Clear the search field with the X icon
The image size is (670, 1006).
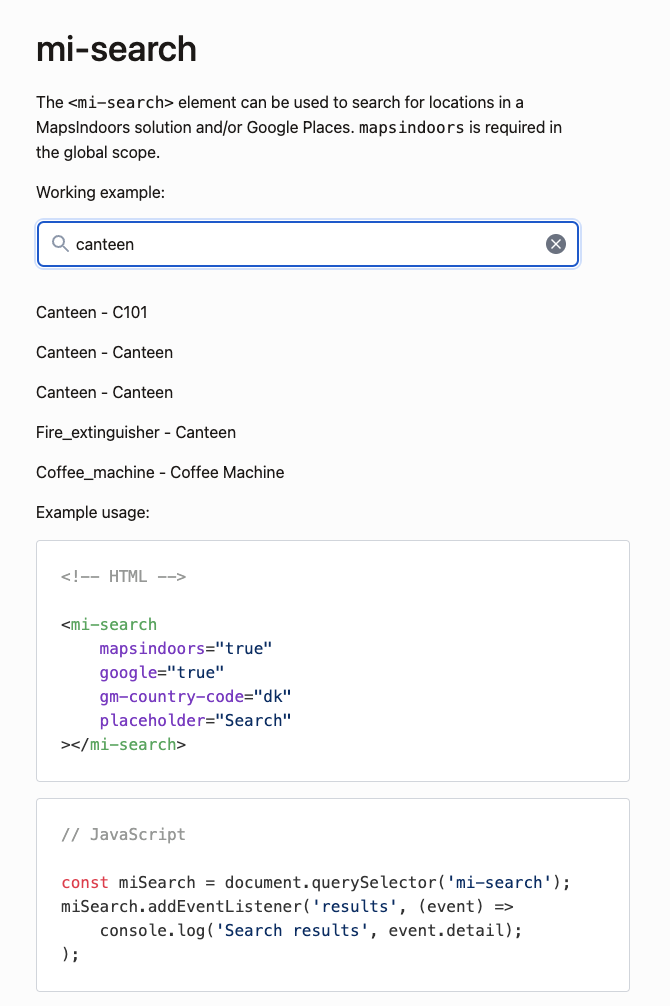(x=556, y=244)
